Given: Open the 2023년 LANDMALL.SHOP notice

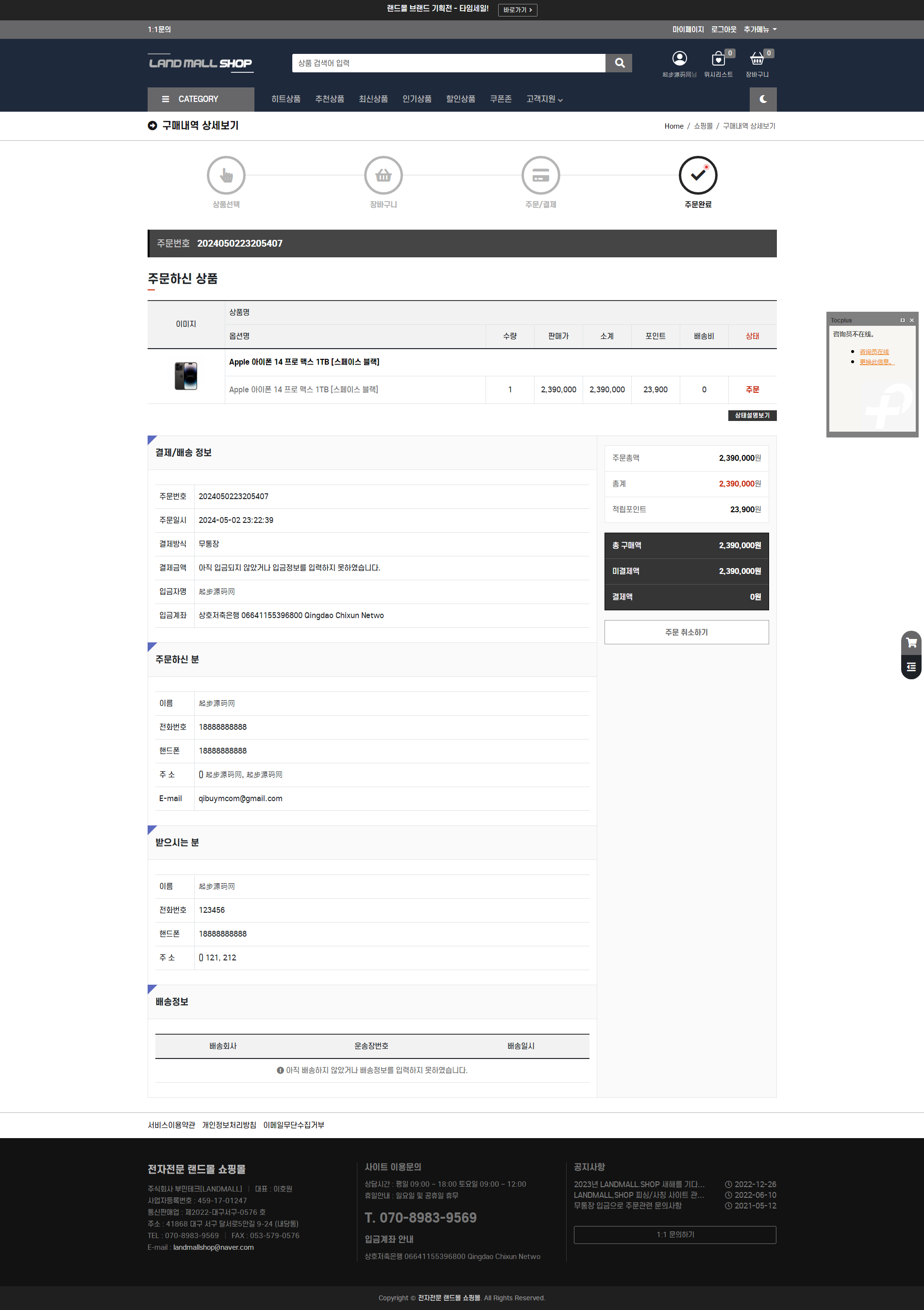Looking at the screenshot, I should click(639, 1184).
